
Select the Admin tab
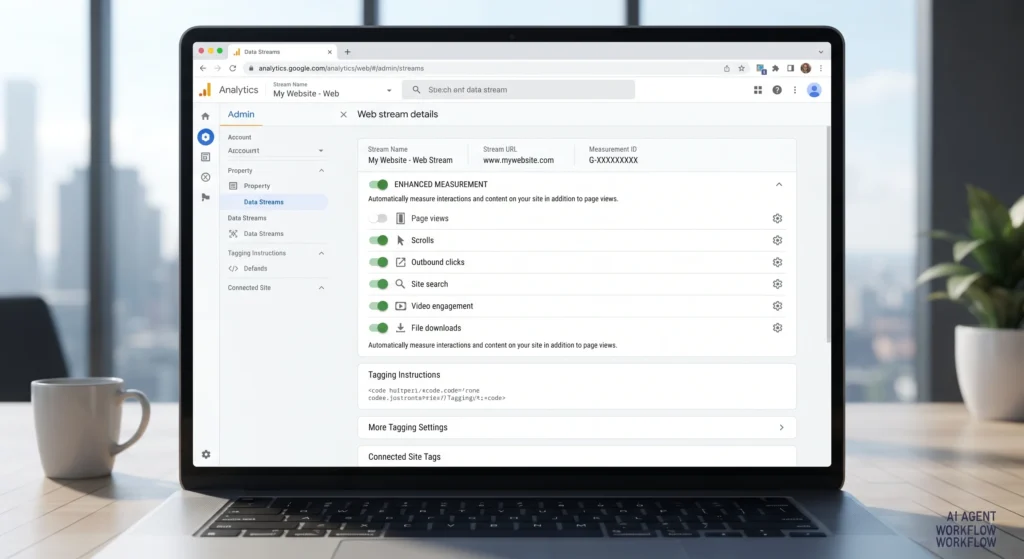click(241, 114)
